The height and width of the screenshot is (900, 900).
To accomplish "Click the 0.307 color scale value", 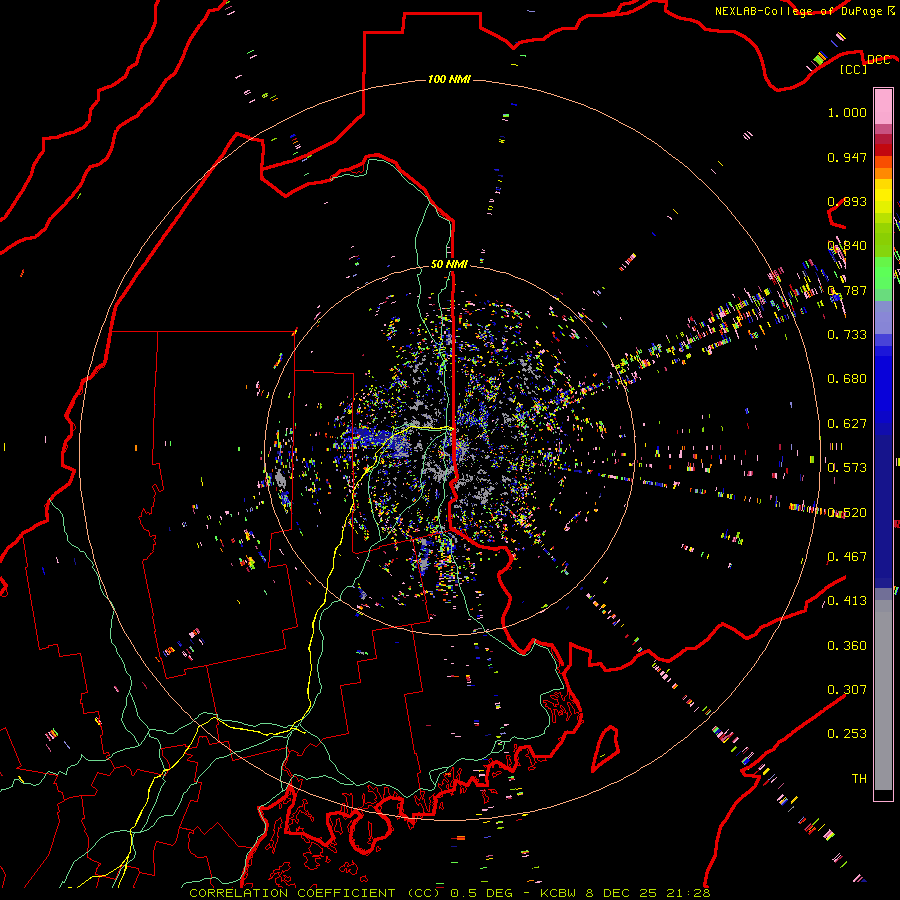I will tap(847, 690).
